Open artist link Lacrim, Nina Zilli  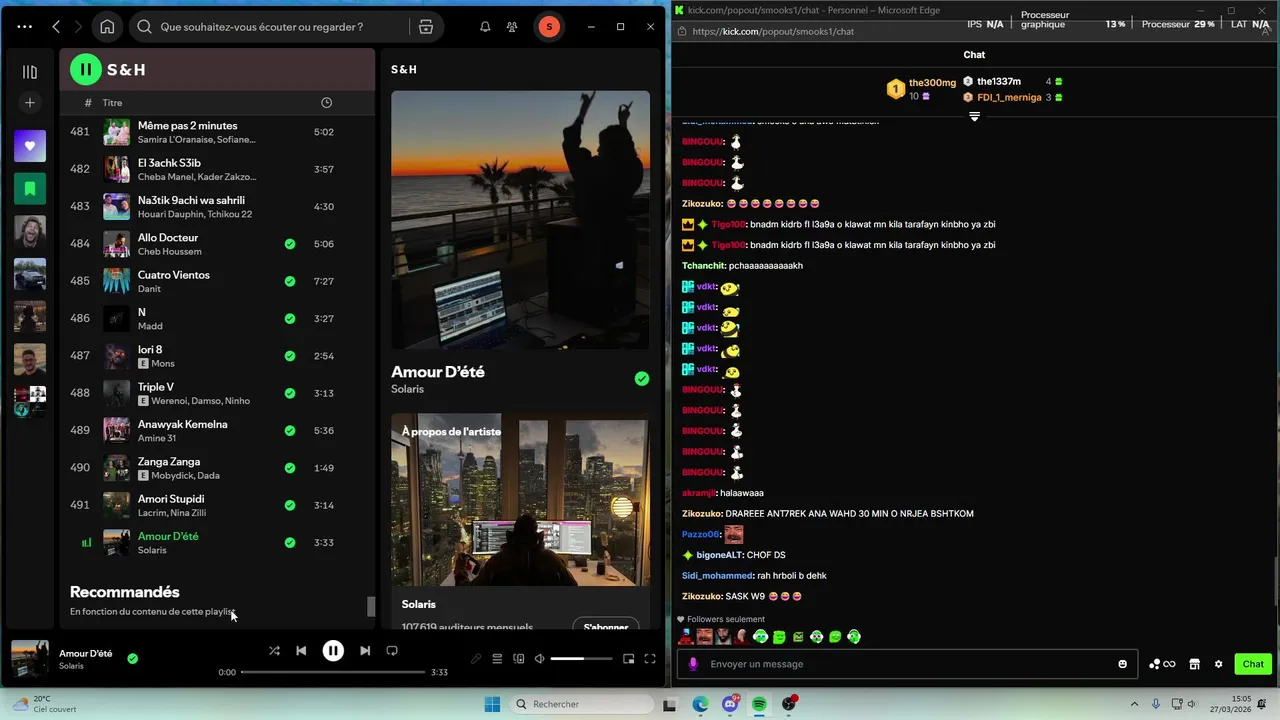coord(172,513)
